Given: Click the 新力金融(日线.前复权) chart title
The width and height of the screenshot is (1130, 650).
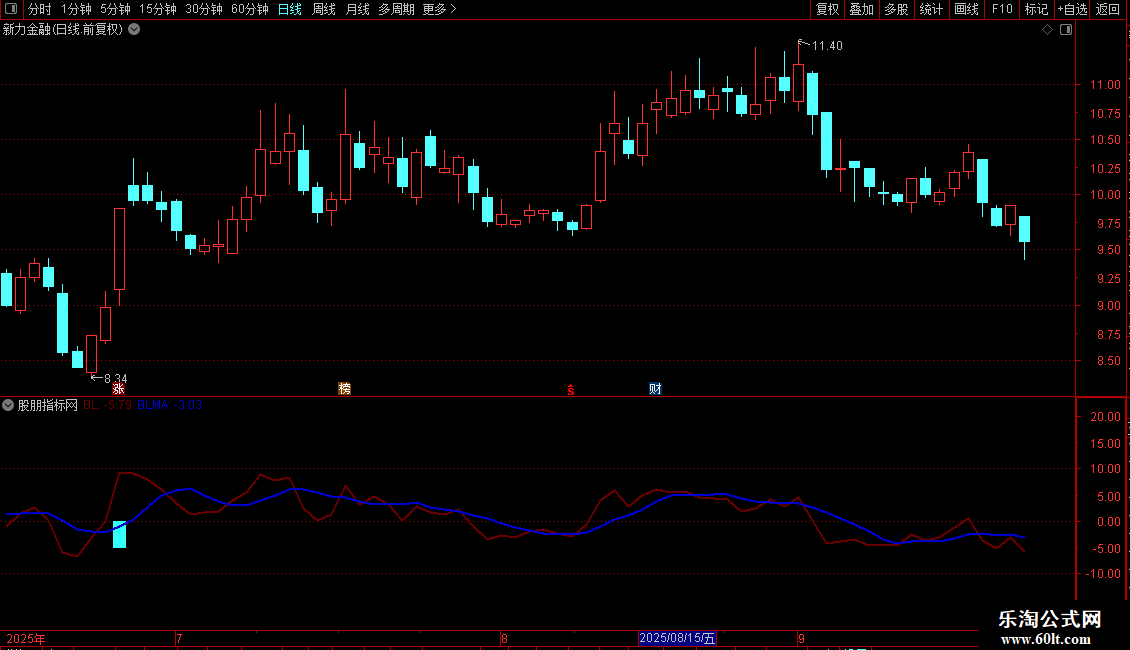Looking at the screenshot, I should coord(63,30).
